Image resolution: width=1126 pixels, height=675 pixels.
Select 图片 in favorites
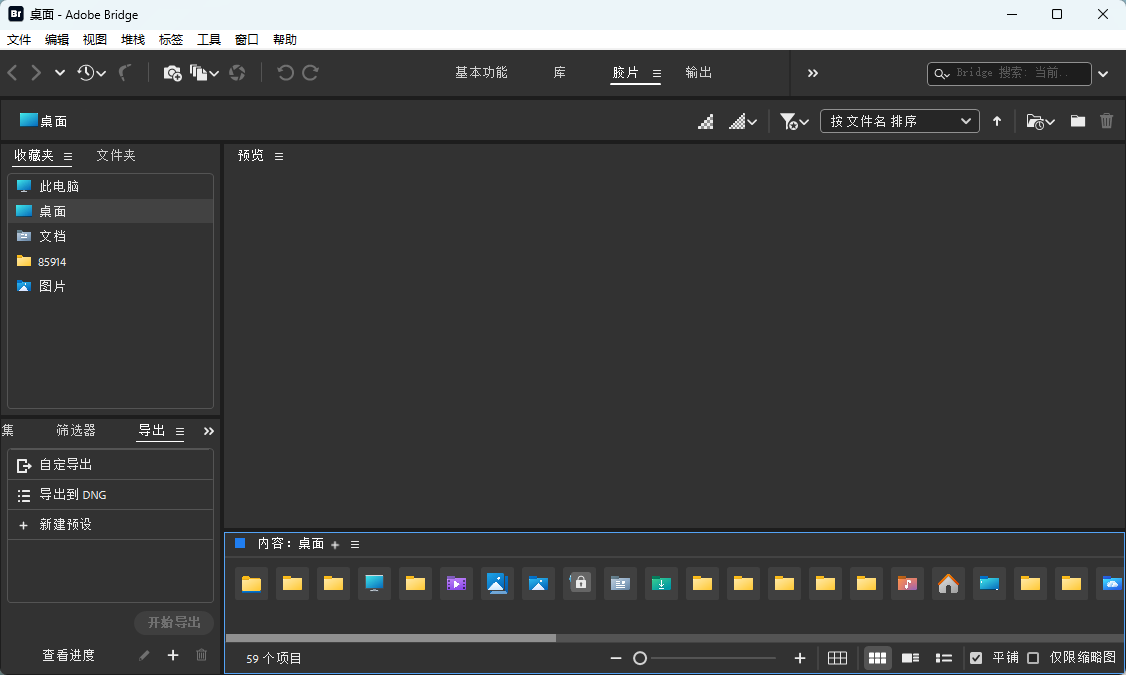pyautogui.click(x=111, y=286)
